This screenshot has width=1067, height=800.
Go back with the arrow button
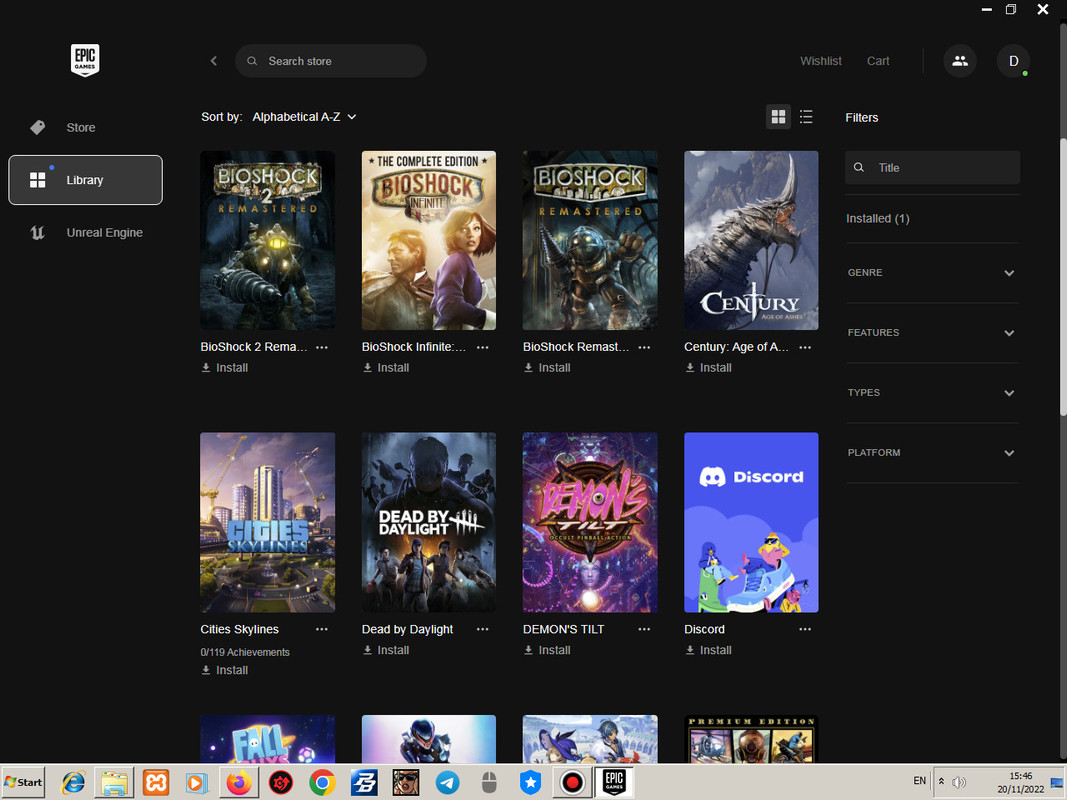click(214, 61)
